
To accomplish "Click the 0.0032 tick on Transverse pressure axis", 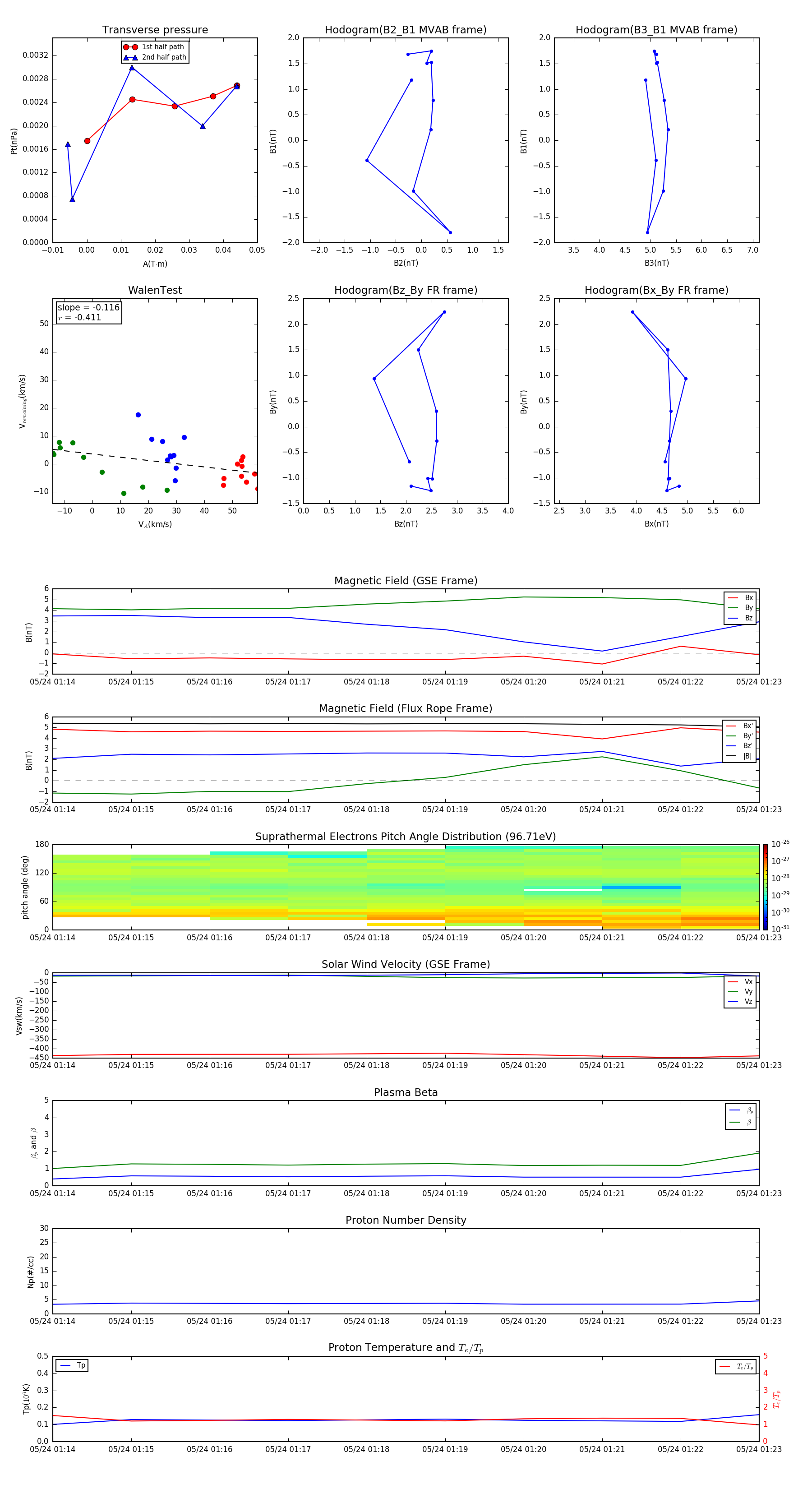I will point(35,55).
